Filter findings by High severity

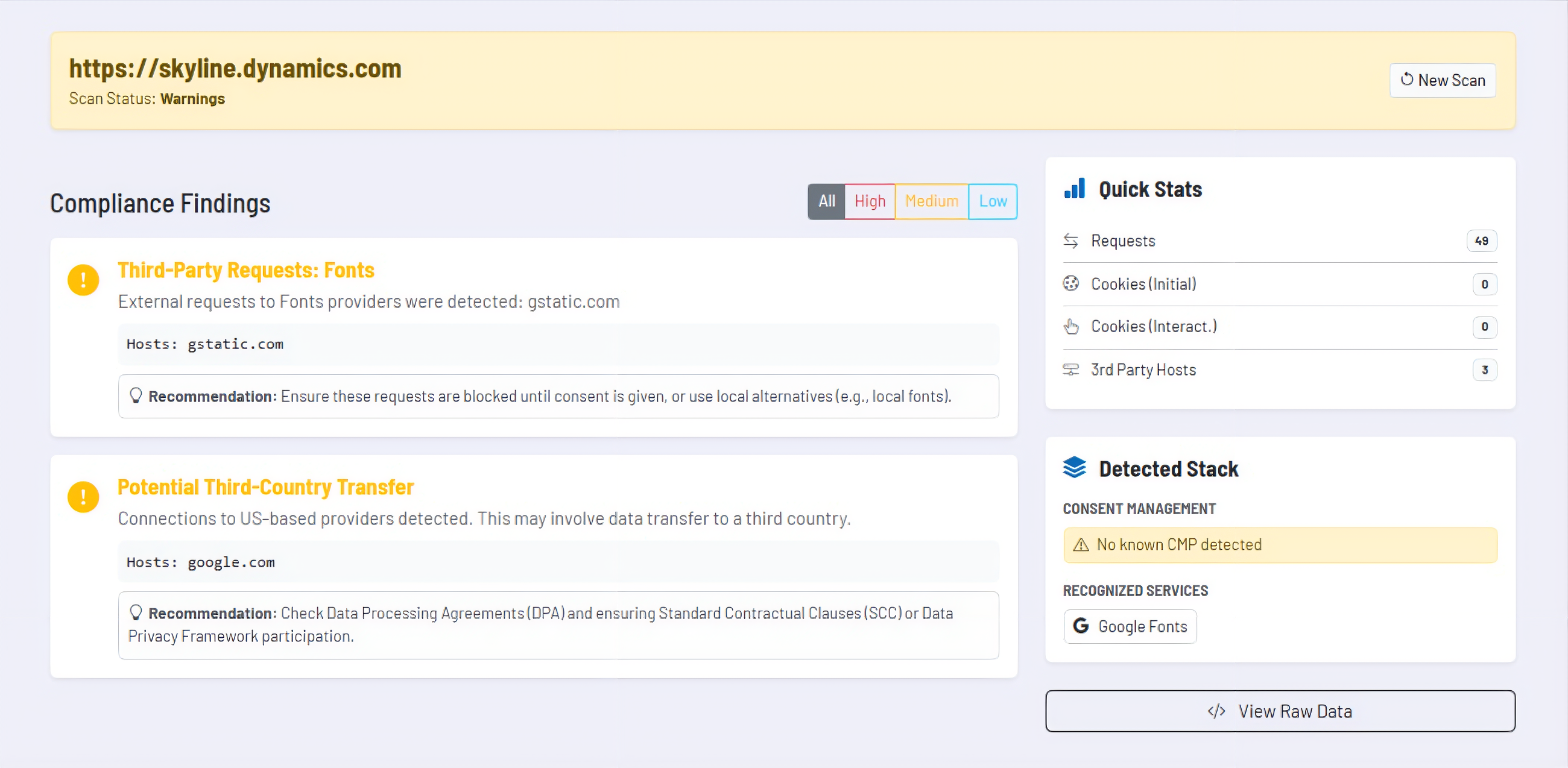(x=869, y=201)
